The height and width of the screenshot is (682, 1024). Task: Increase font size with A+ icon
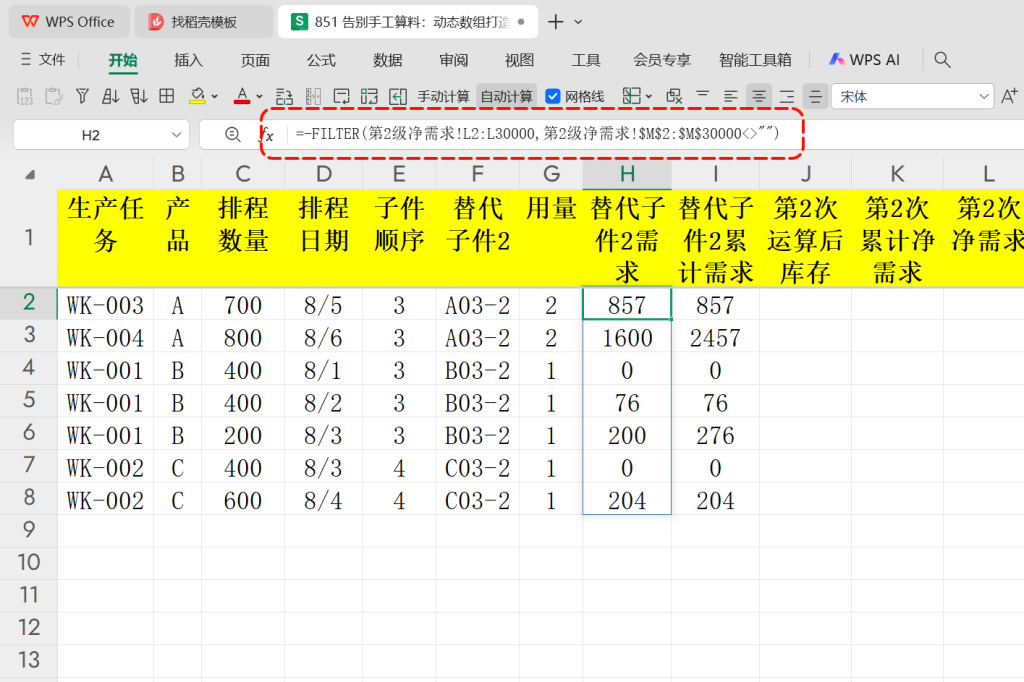1010,96
